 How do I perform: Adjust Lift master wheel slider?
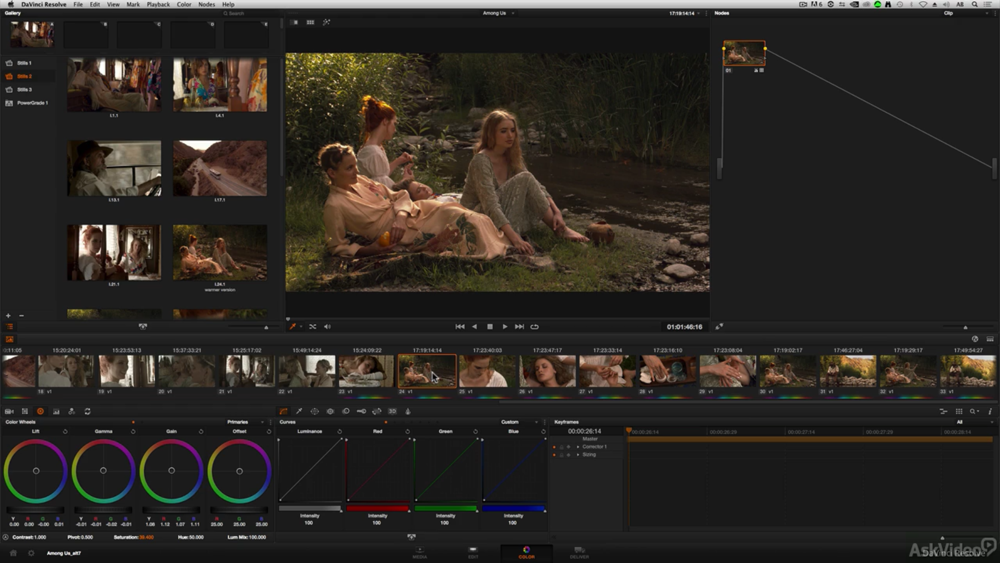[35, 509]
